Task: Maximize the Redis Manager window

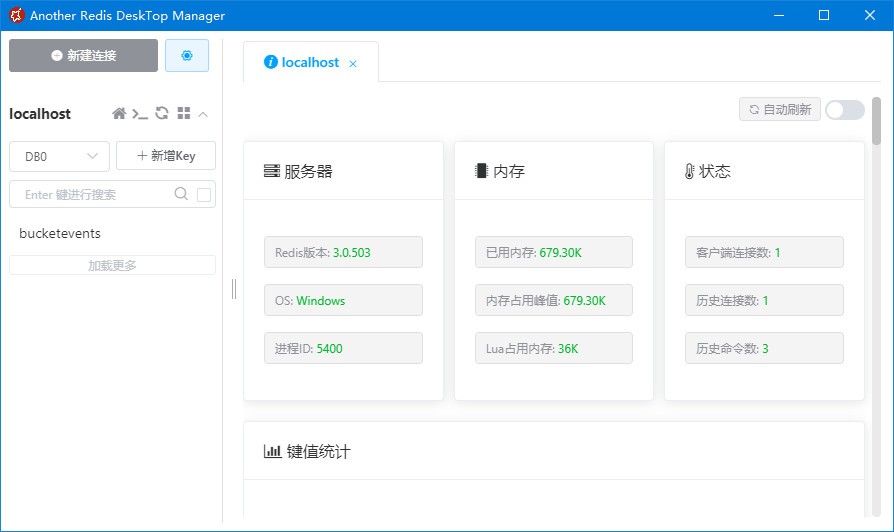Action: point(824,15)
